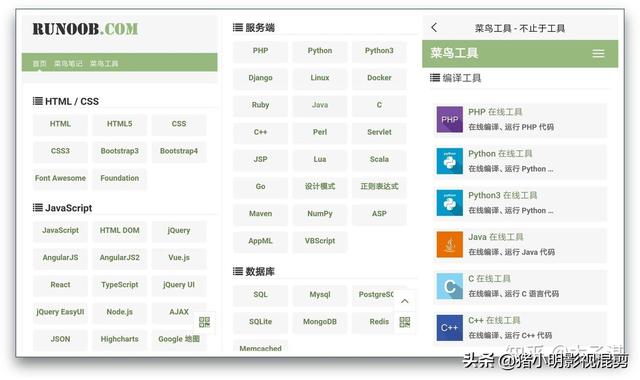Open the jQuery UI tutorial

coord(179,285)
